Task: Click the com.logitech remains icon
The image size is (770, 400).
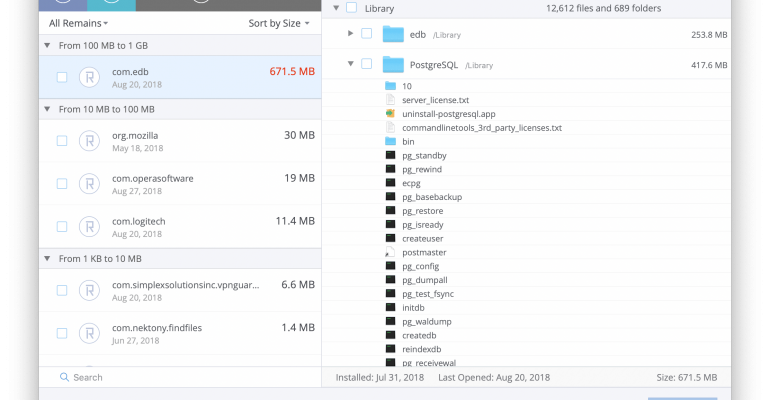Action: coord(90,226)
